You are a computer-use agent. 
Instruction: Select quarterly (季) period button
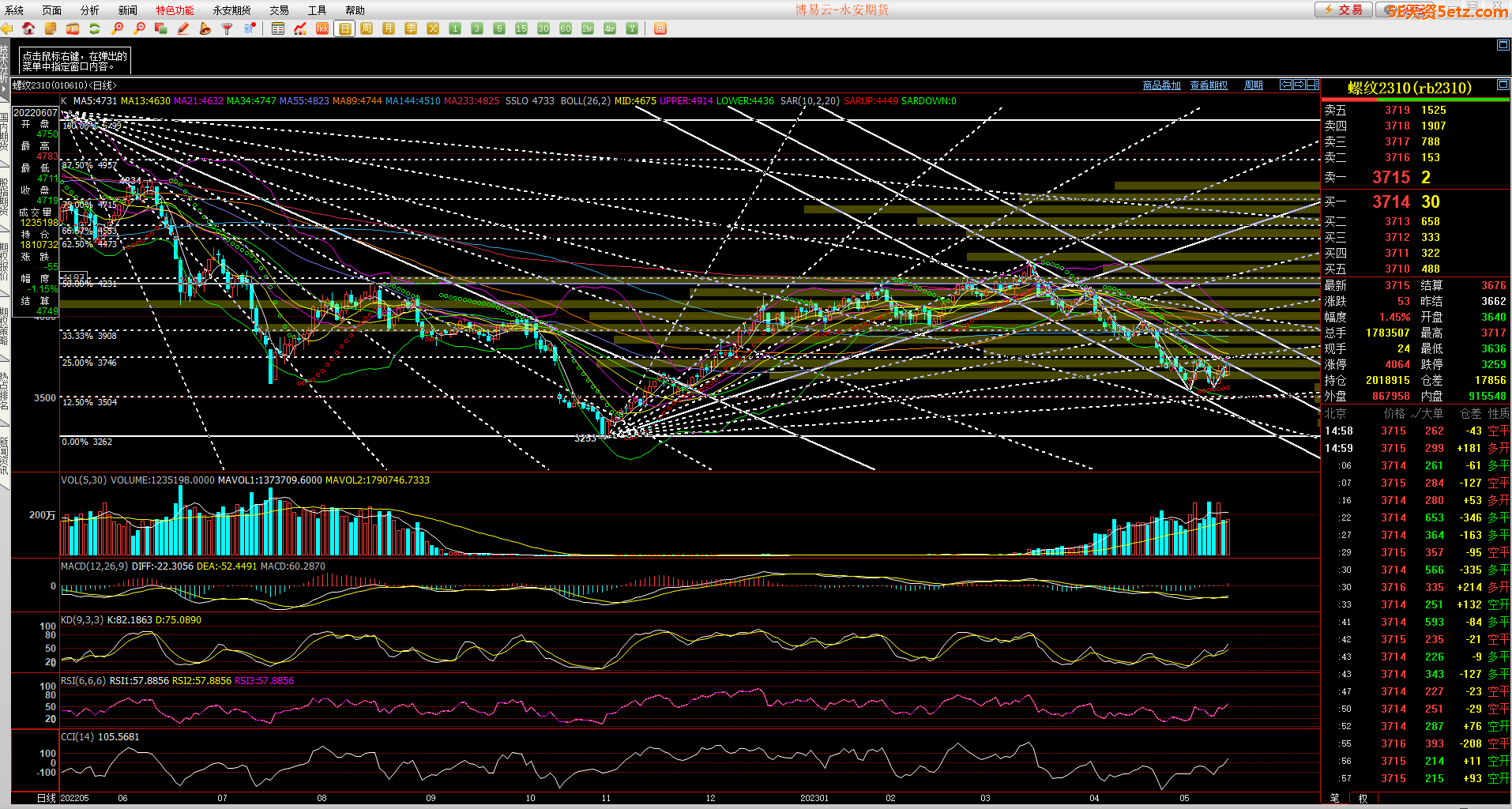(411, 28)
